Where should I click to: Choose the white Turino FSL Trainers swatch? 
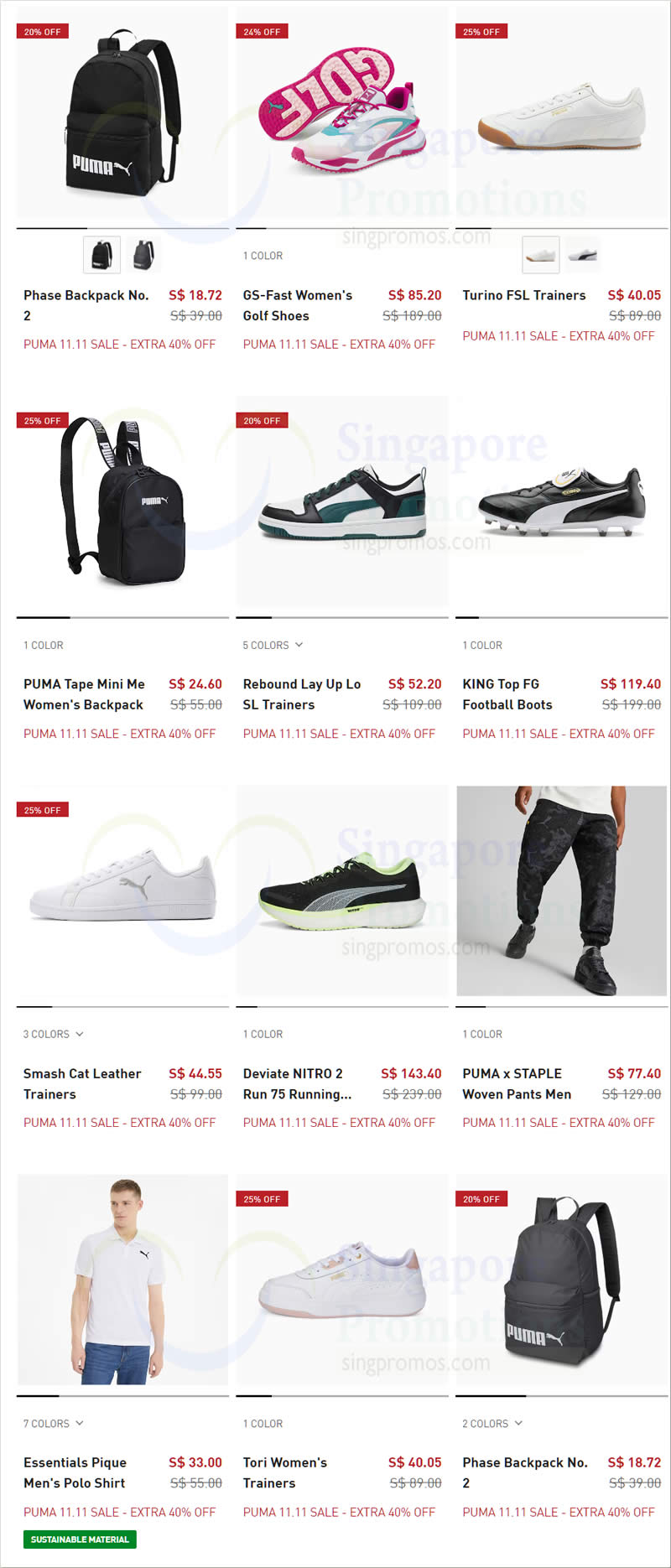[x=541, y=254]
